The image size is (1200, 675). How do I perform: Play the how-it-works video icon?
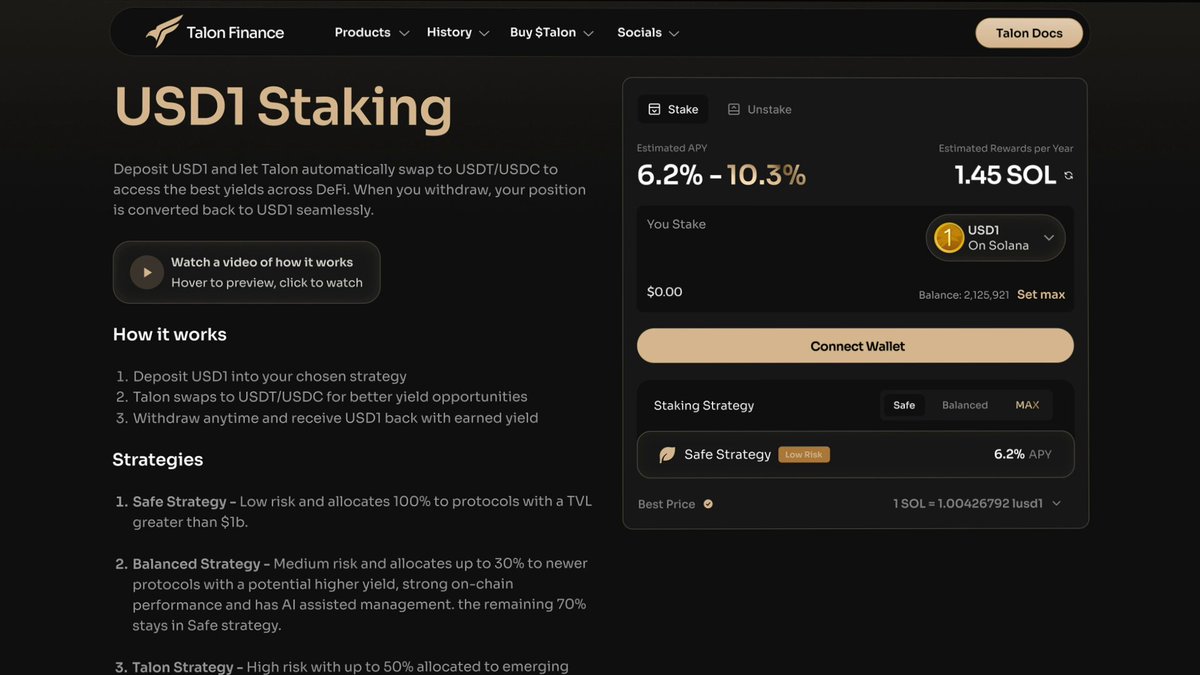(147, 272)
